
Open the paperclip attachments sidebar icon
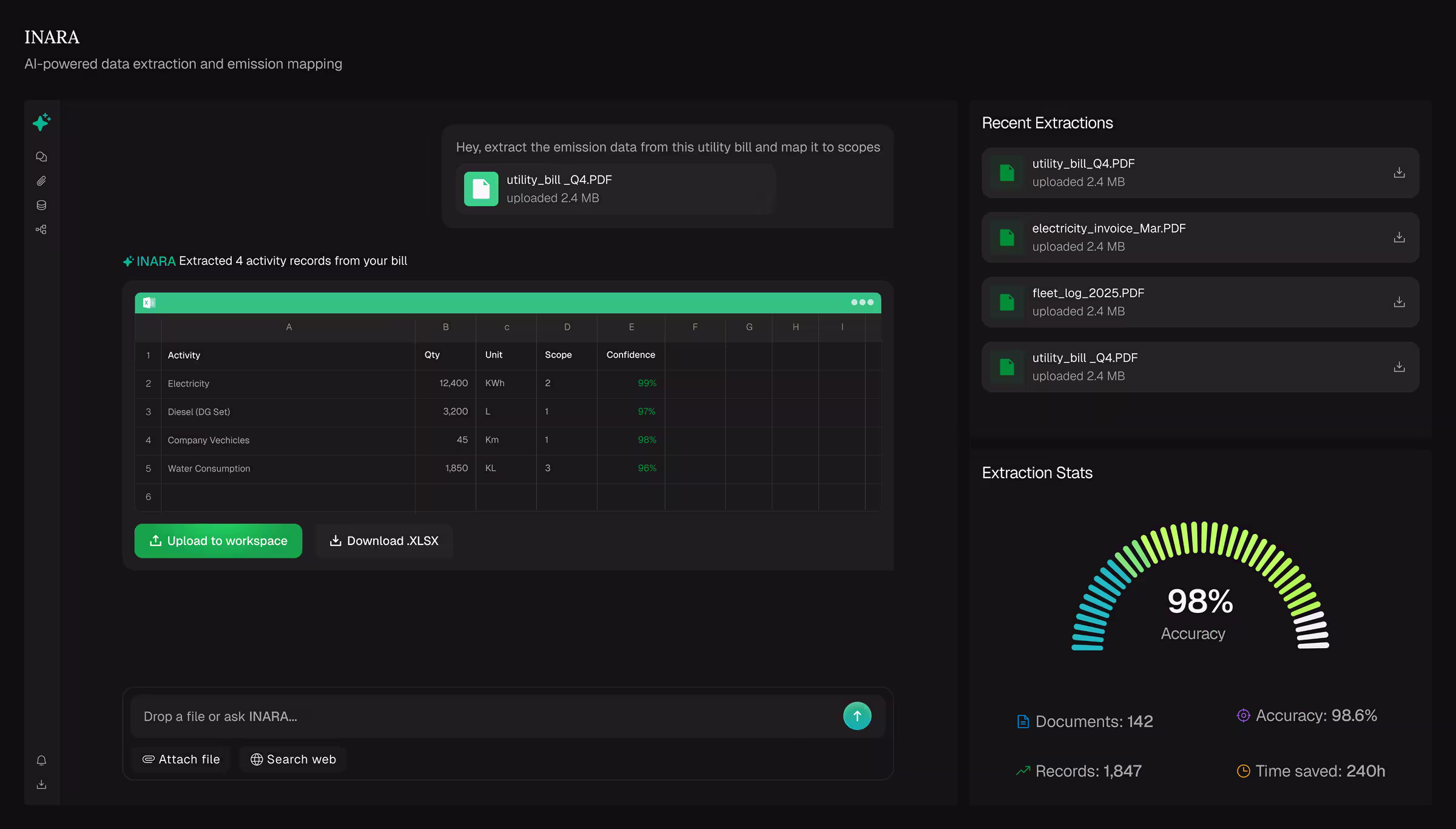pyautogui.click(x=41, y=181)
